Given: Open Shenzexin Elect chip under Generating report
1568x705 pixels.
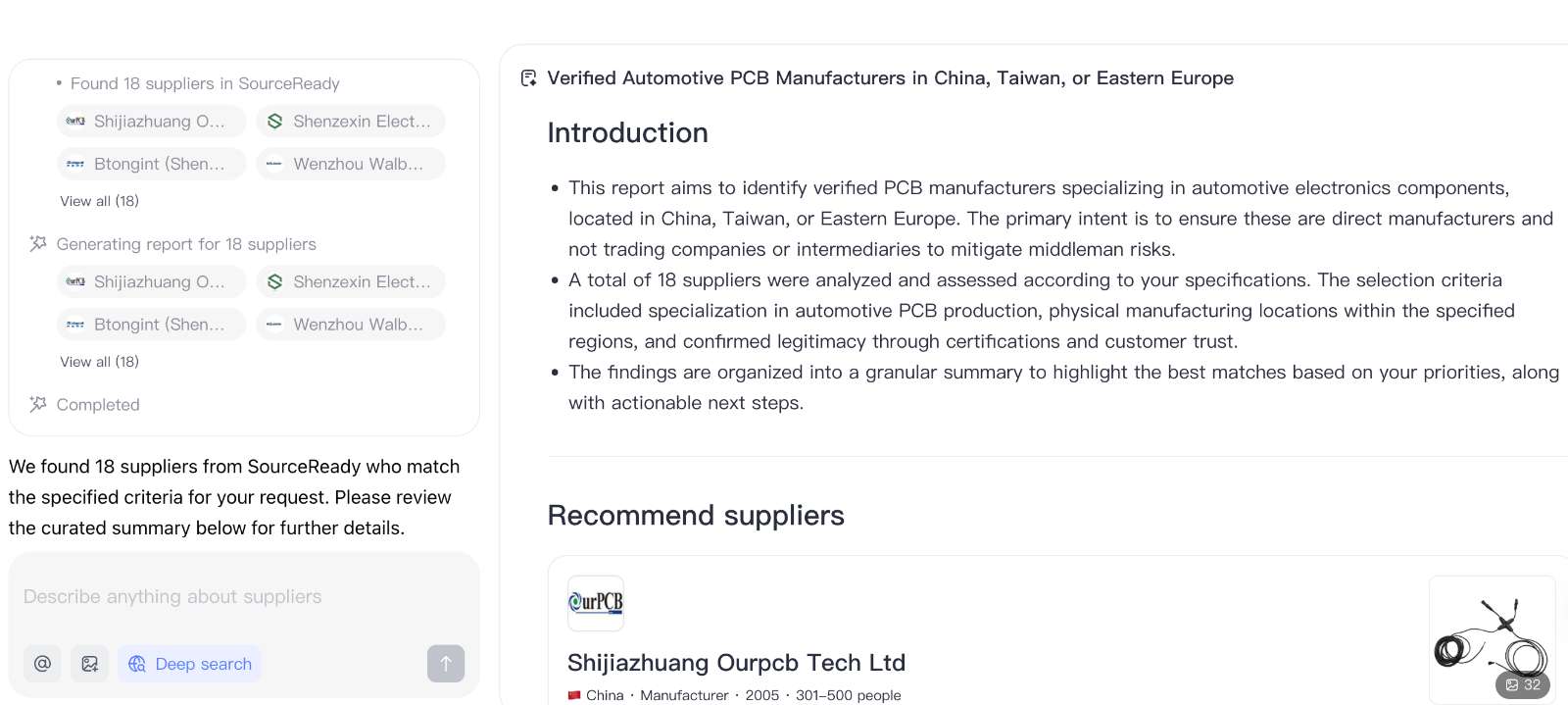Looking at the screenshot, I should (x=351, y=282).
